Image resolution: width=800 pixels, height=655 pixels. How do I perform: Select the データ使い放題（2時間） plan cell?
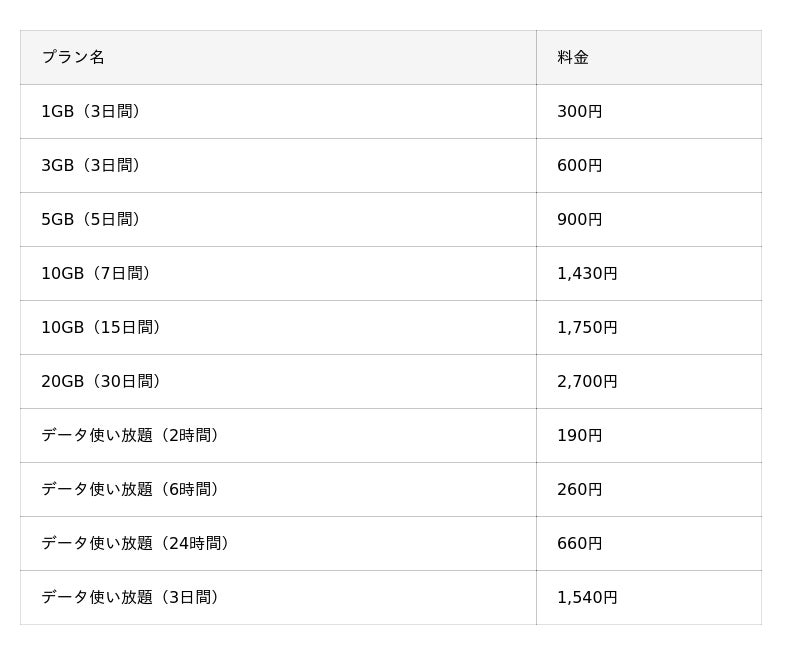pos(129,435)
